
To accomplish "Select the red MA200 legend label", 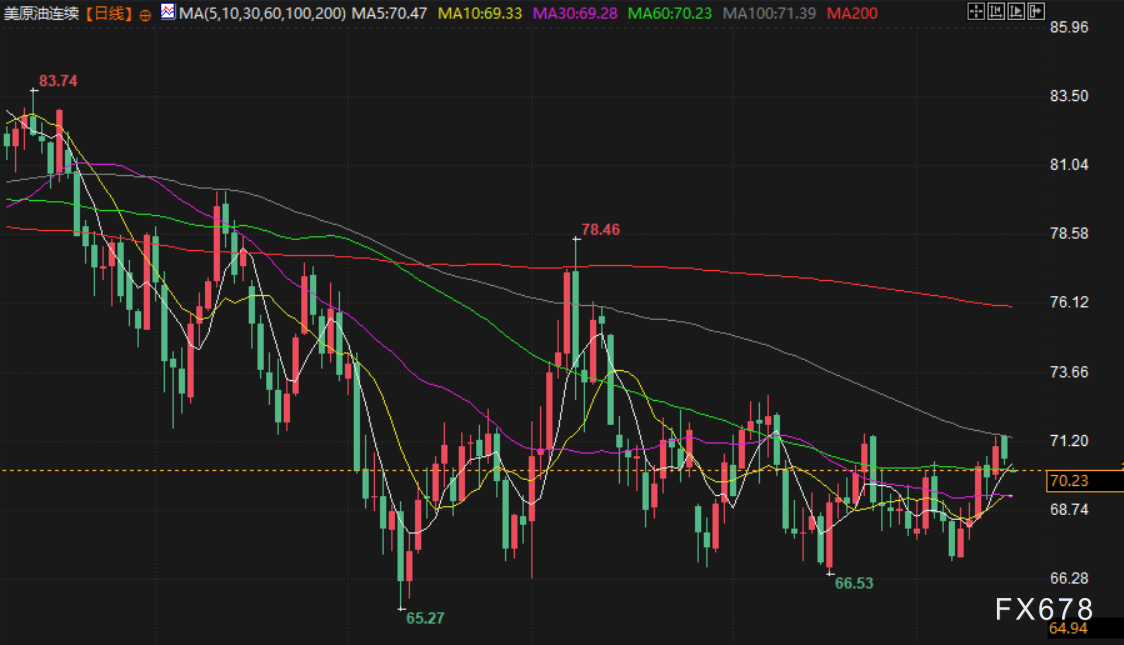I will click(x=852, y=14).
